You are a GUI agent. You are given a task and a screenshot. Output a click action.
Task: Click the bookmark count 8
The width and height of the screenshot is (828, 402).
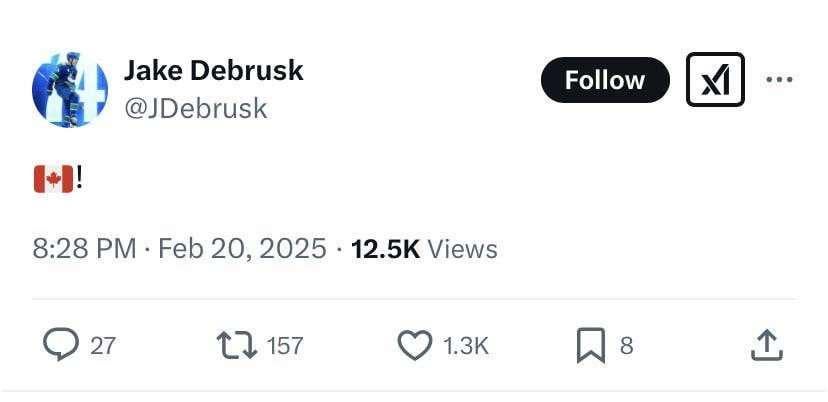pyautogui.click(x=627, y=346)
